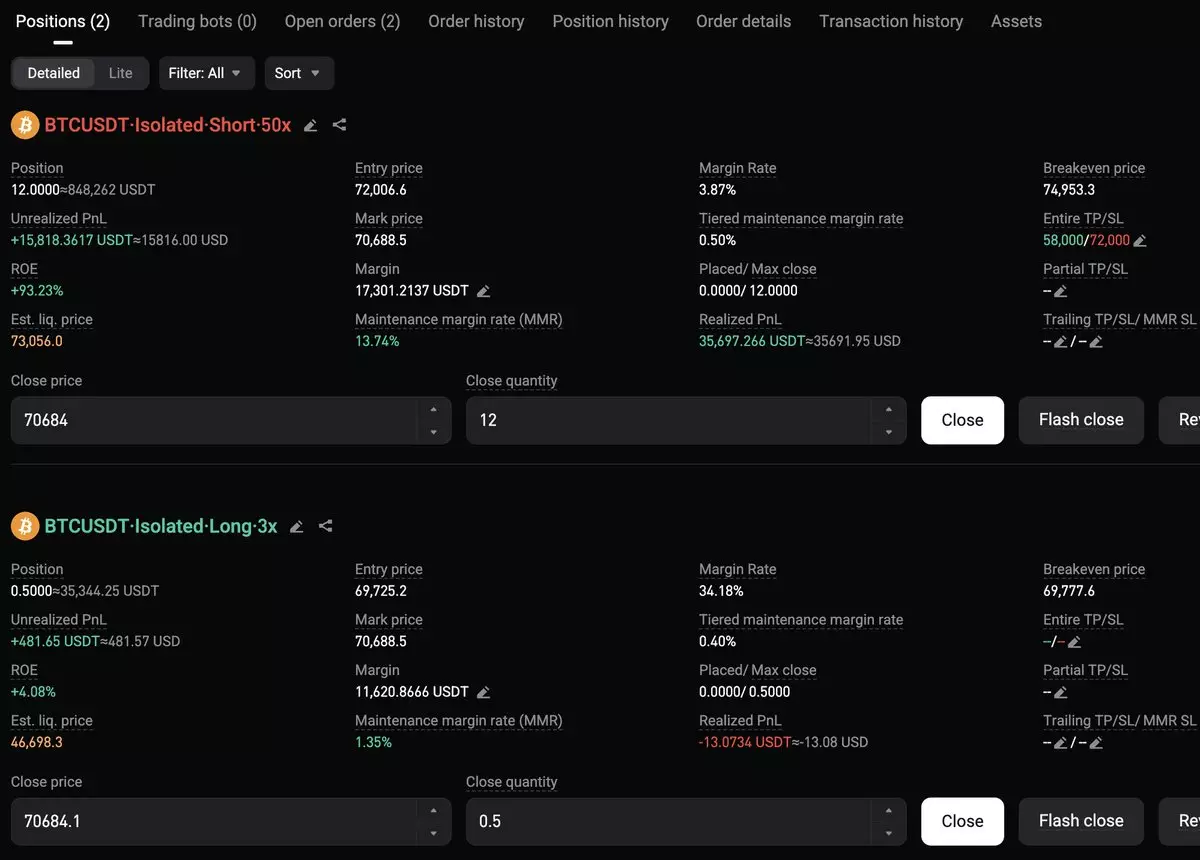Image resolution: width=1200 pixels, height=860 pixels.
Task: Focus close price field showing 70684.1
Action: click(231, 821)
